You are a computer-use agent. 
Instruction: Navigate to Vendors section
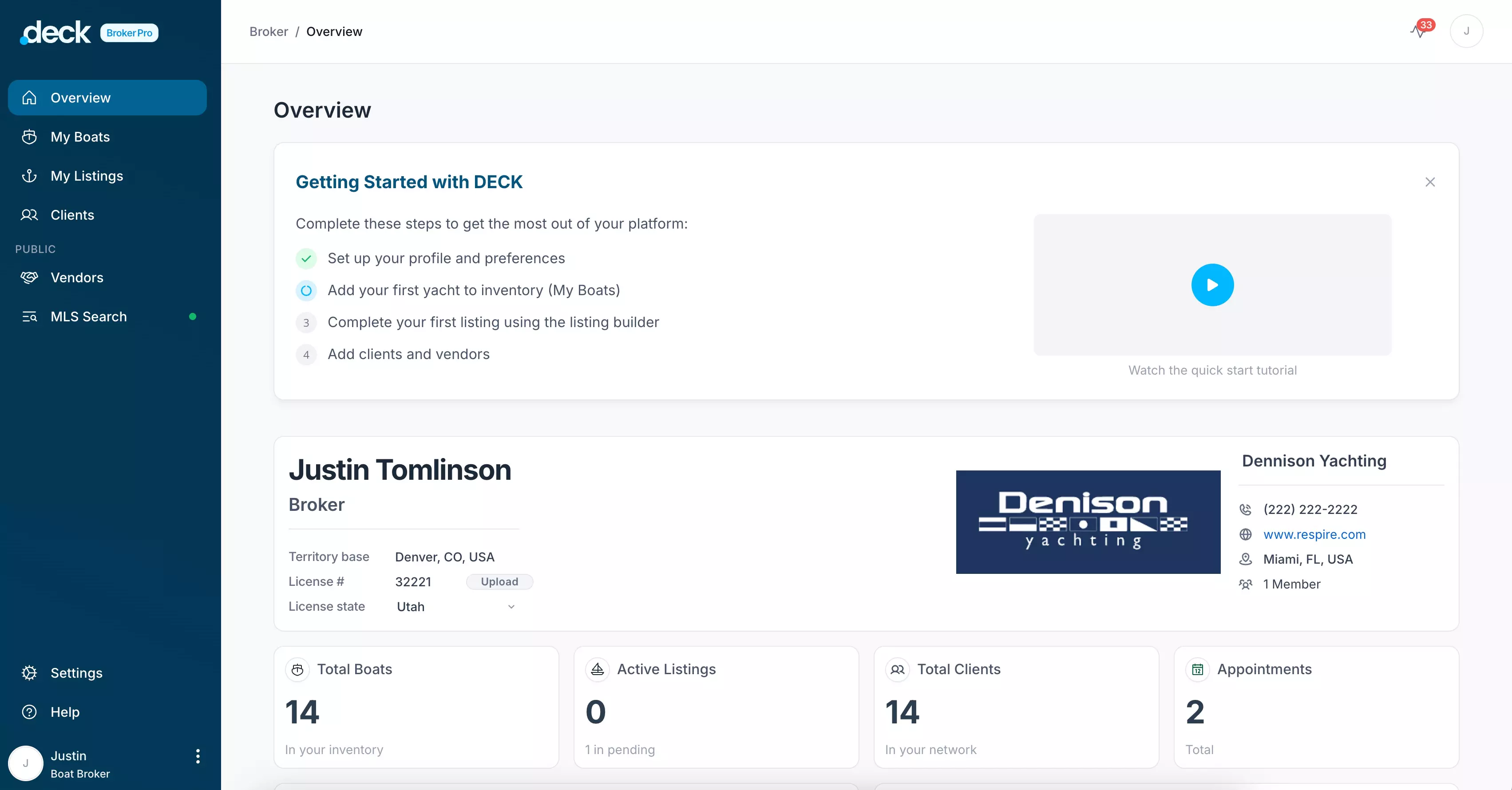click(76, 278)
